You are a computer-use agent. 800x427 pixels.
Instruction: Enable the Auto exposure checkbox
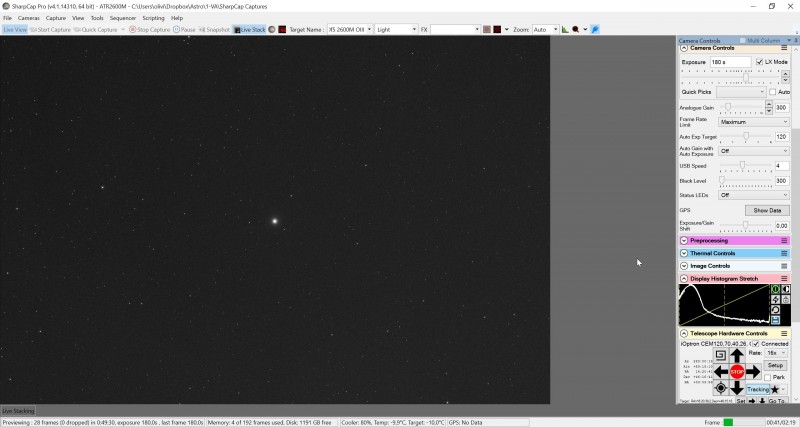coord(772,92)
